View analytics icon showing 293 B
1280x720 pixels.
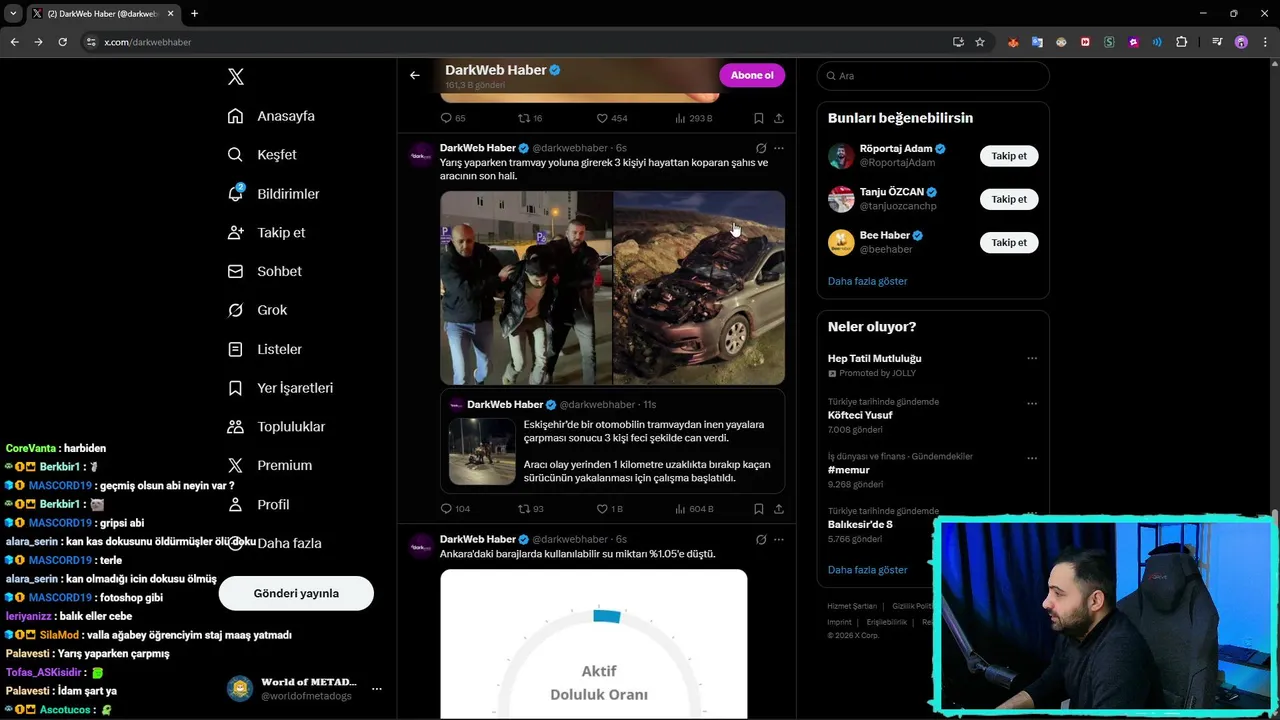pyautogui.click(x=693, y=118)
